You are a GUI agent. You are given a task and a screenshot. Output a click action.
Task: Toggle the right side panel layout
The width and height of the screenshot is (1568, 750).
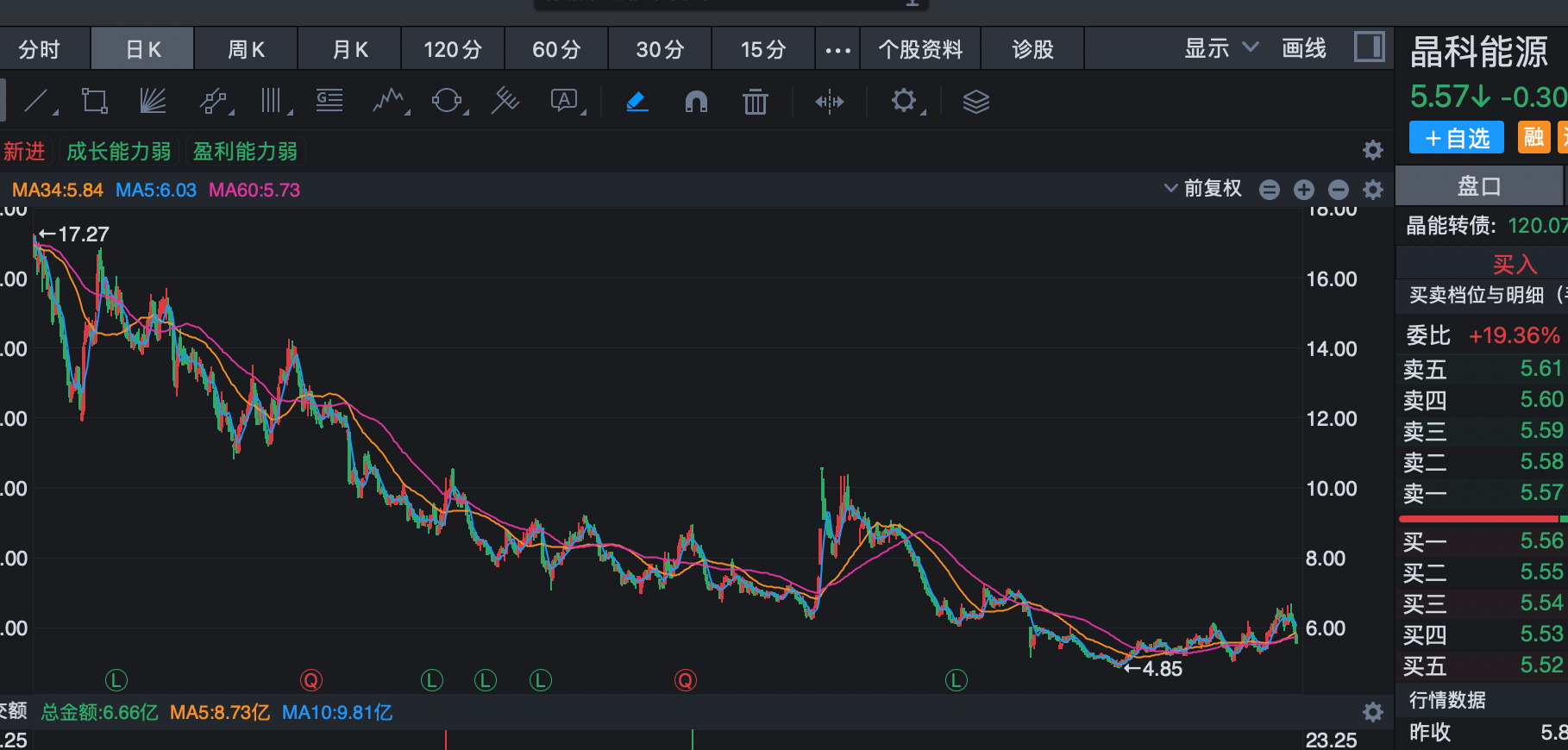(1369, 47)
